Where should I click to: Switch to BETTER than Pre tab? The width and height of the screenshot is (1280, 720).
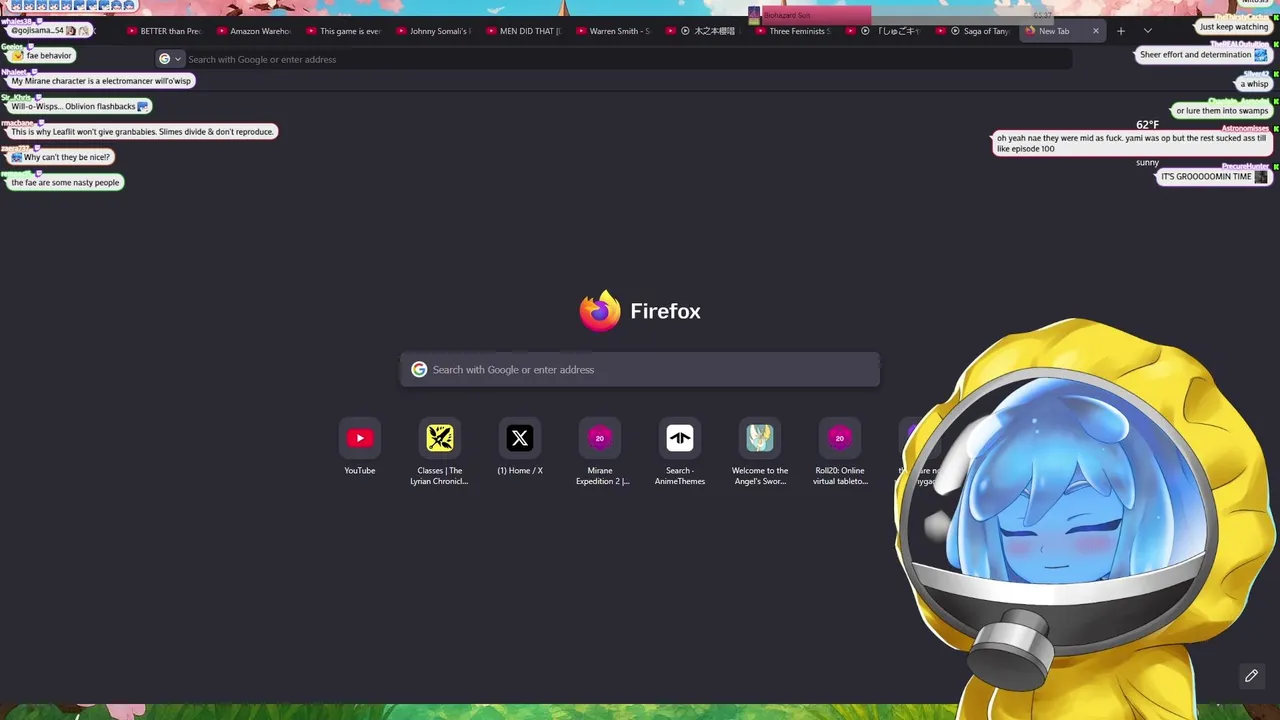[x=164, y=31]
